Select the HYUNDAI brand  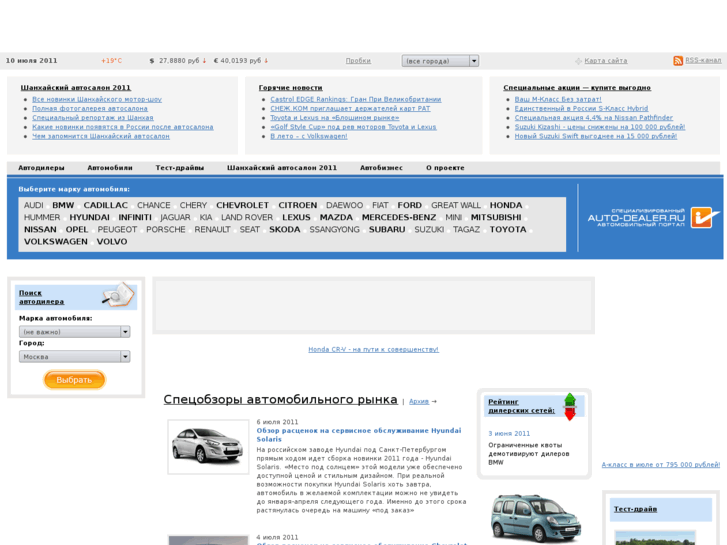89,217
